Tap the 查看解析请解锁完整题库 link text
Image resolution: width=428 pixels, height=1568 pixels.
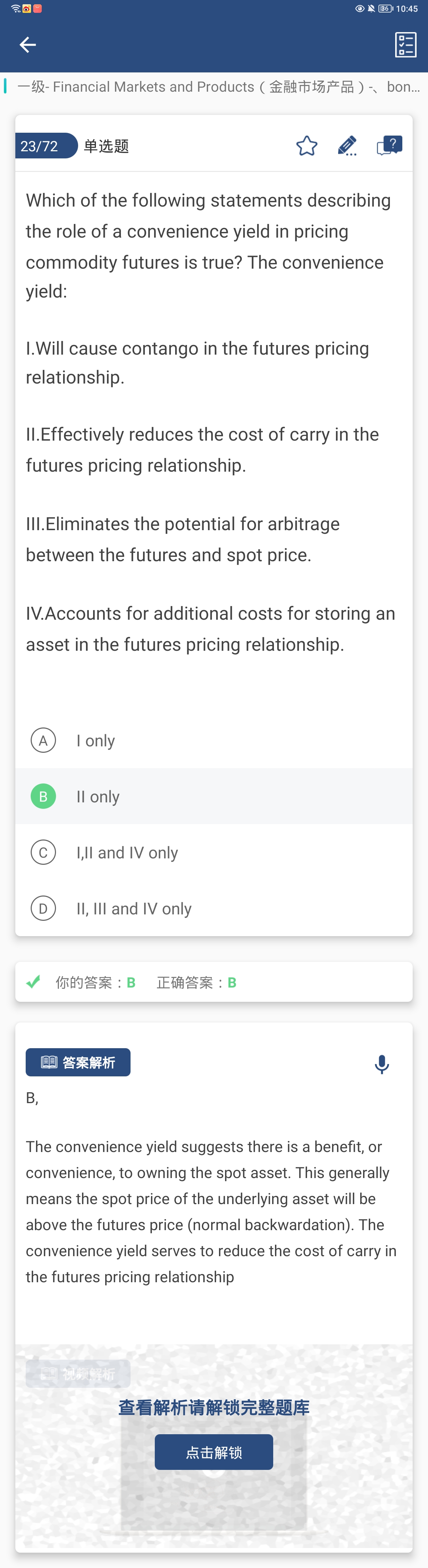click(x=214, y=1407)
